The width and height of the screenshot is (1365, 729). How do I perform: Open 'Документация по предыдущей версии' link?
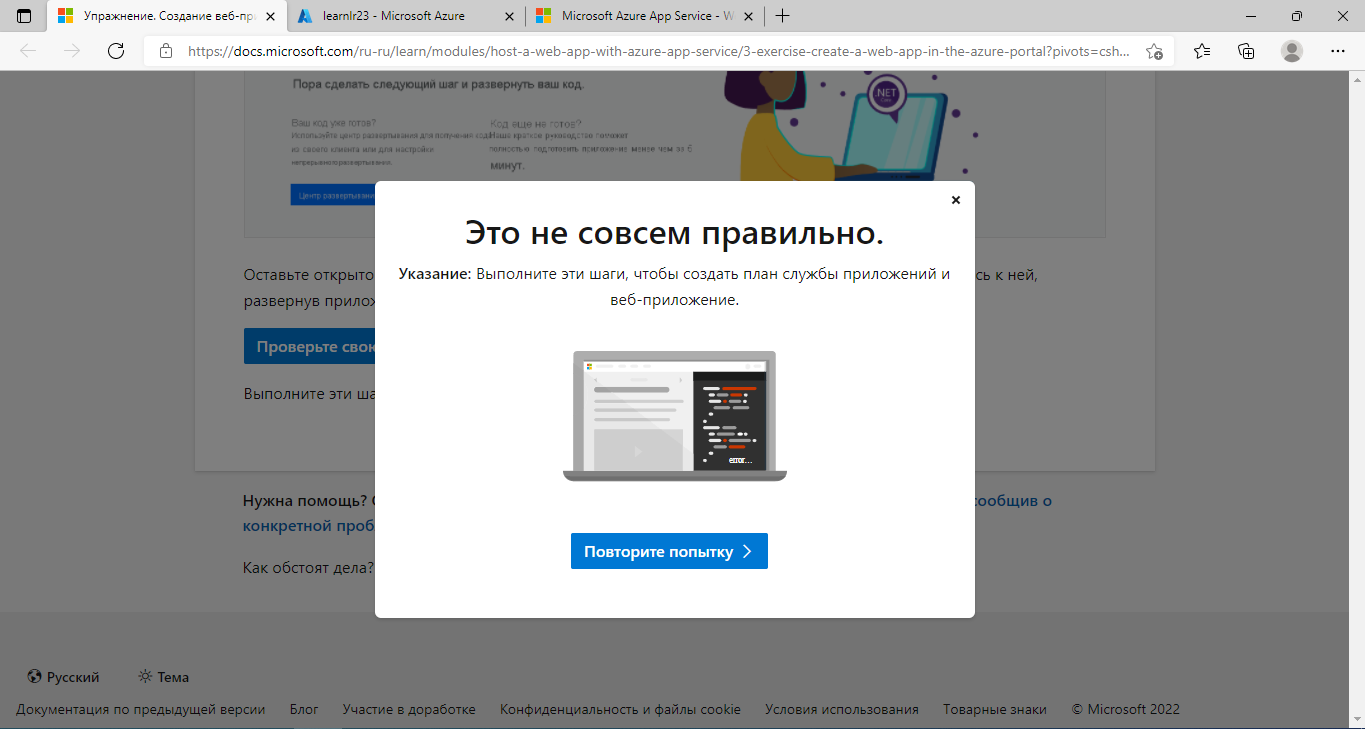pos(141,709)
